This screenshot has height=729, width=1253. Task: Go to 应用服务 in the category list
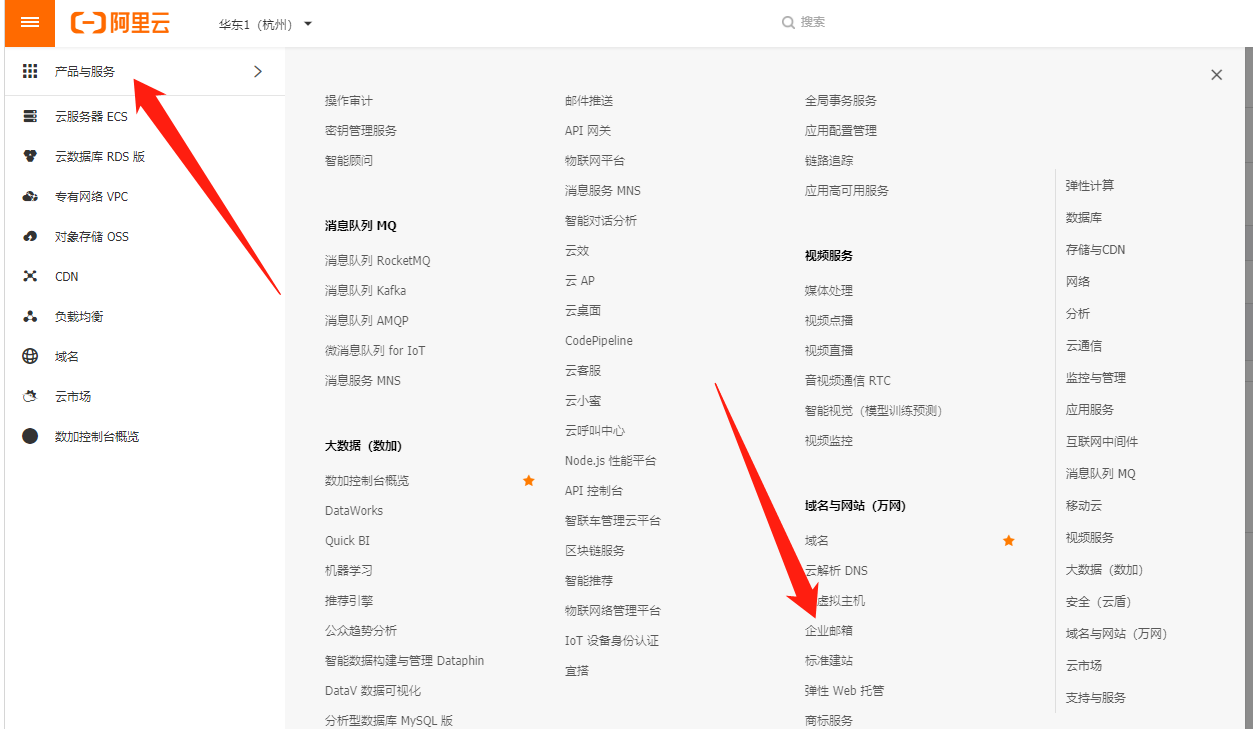[x=1090, y=410]
